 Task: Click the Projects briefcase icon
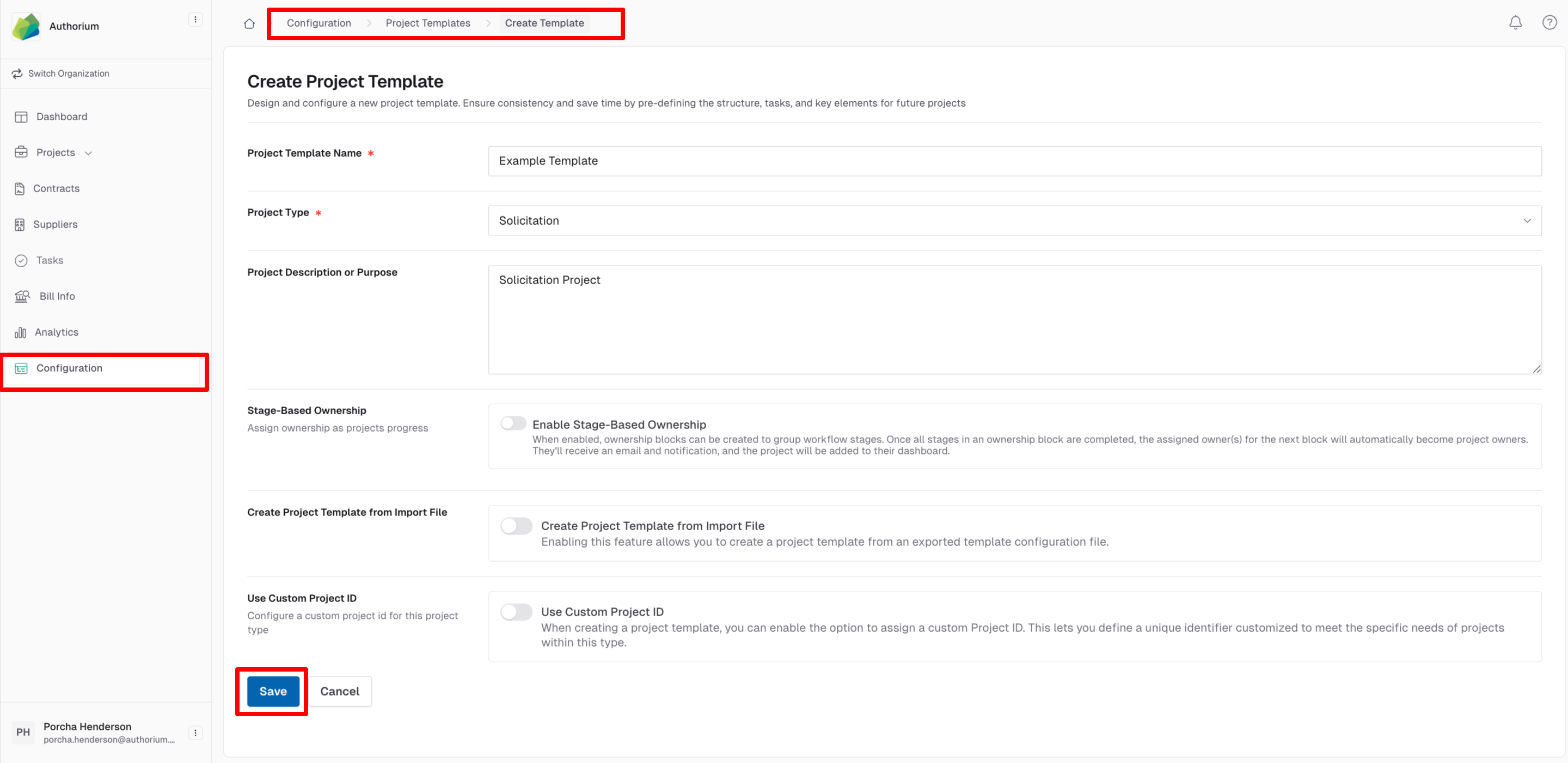[x=21, y=152]
